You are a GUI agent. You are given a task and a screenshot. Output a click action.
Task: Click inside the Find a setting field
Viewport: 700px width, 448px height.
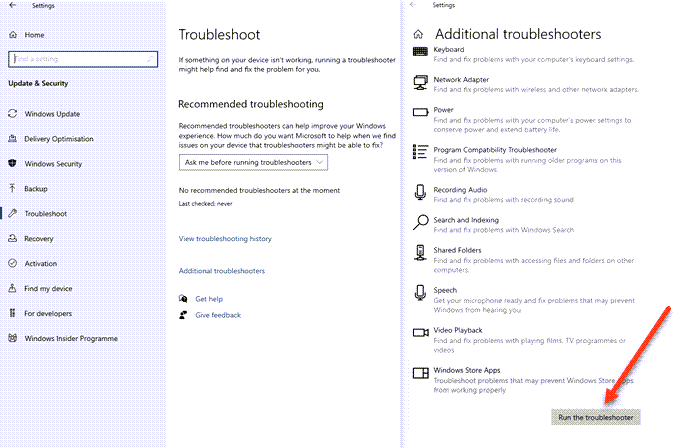[x=83, y=59]
